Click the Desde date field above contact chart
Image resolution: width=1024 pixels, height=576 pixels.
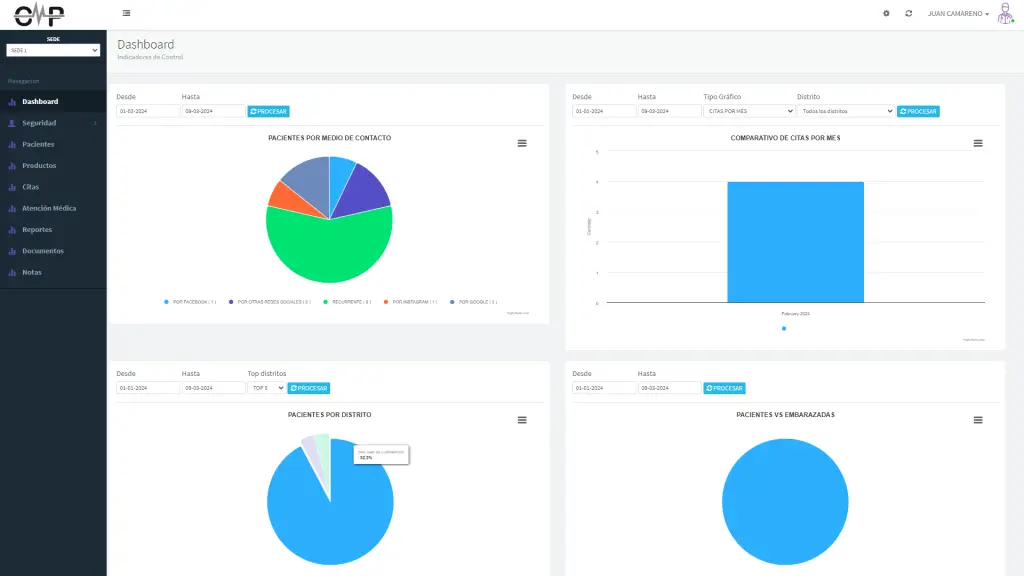point(146,111)
